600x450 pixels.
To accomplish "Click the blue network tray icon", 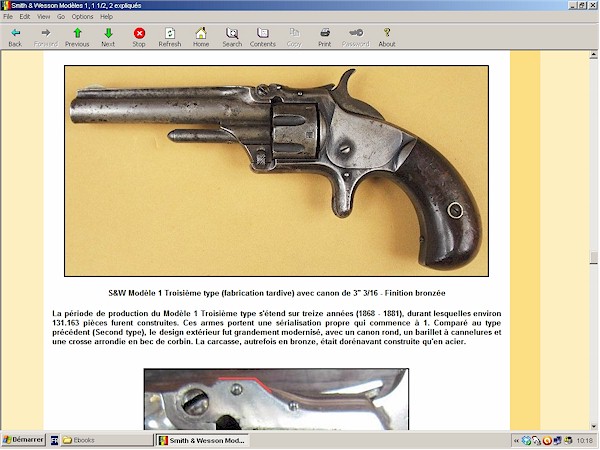I will 527,441.
